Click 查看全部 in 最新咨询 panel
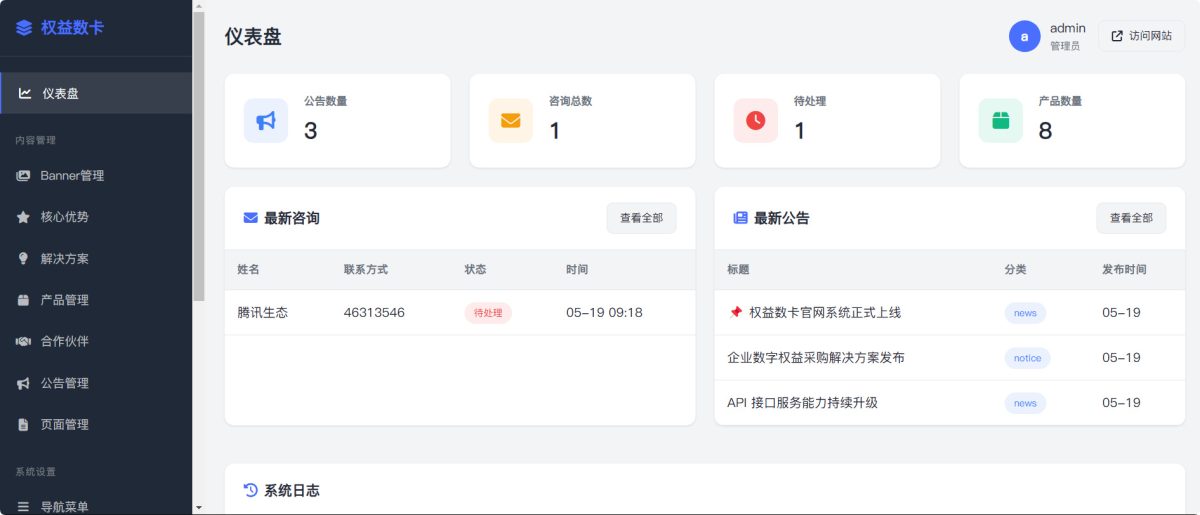 click(x=641, y=218)
